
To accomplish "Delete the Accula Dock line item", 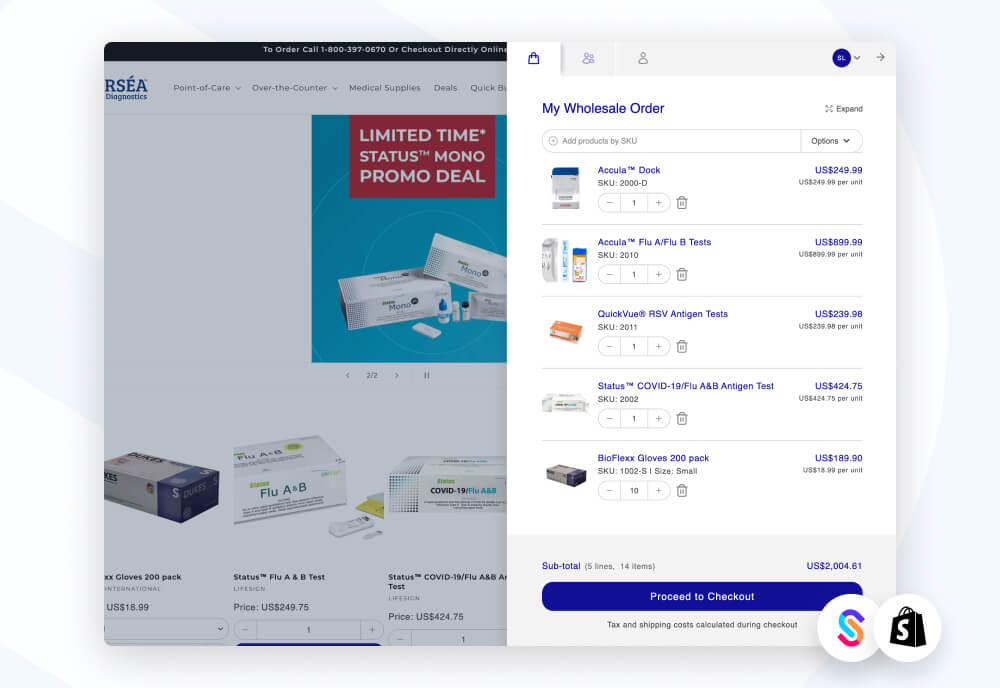I will coord(682,203).
